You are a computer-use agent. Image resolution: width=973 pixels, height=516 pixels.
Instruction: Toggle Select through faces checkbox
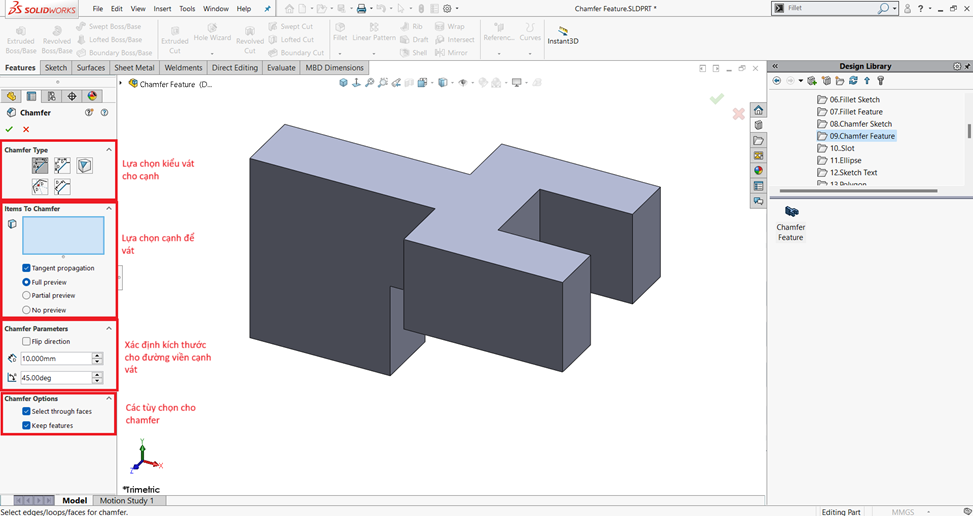click(x=26, y=412)
